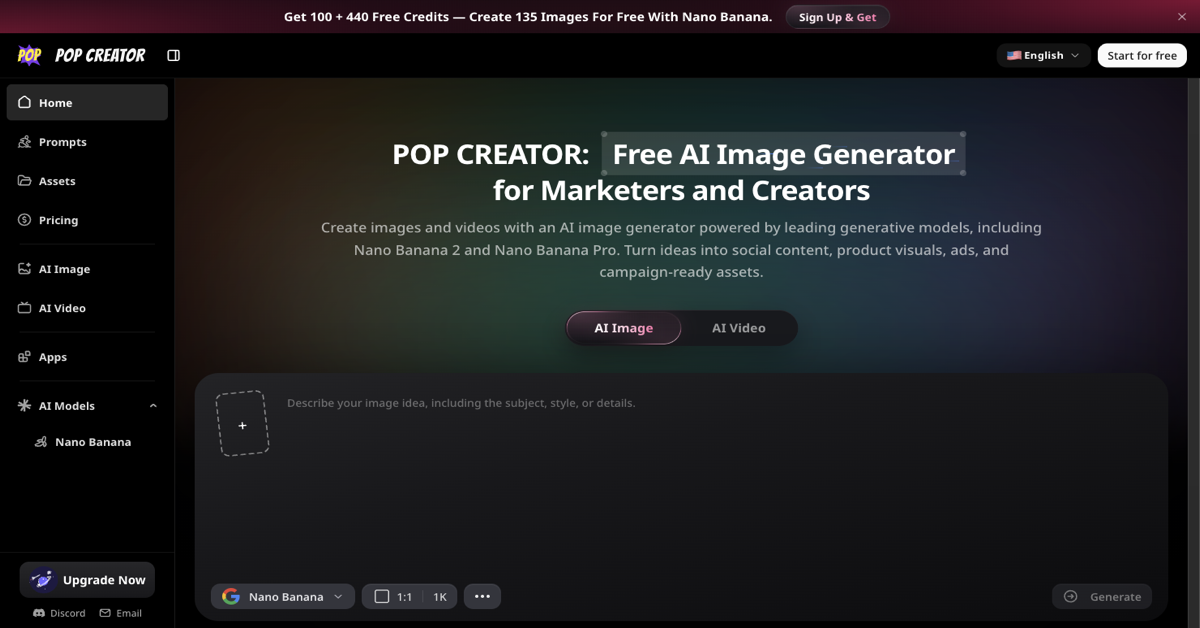The image size is (1200, 628).
Task: Click the Nano Banana item icon in sidebar
Action: 41,442
